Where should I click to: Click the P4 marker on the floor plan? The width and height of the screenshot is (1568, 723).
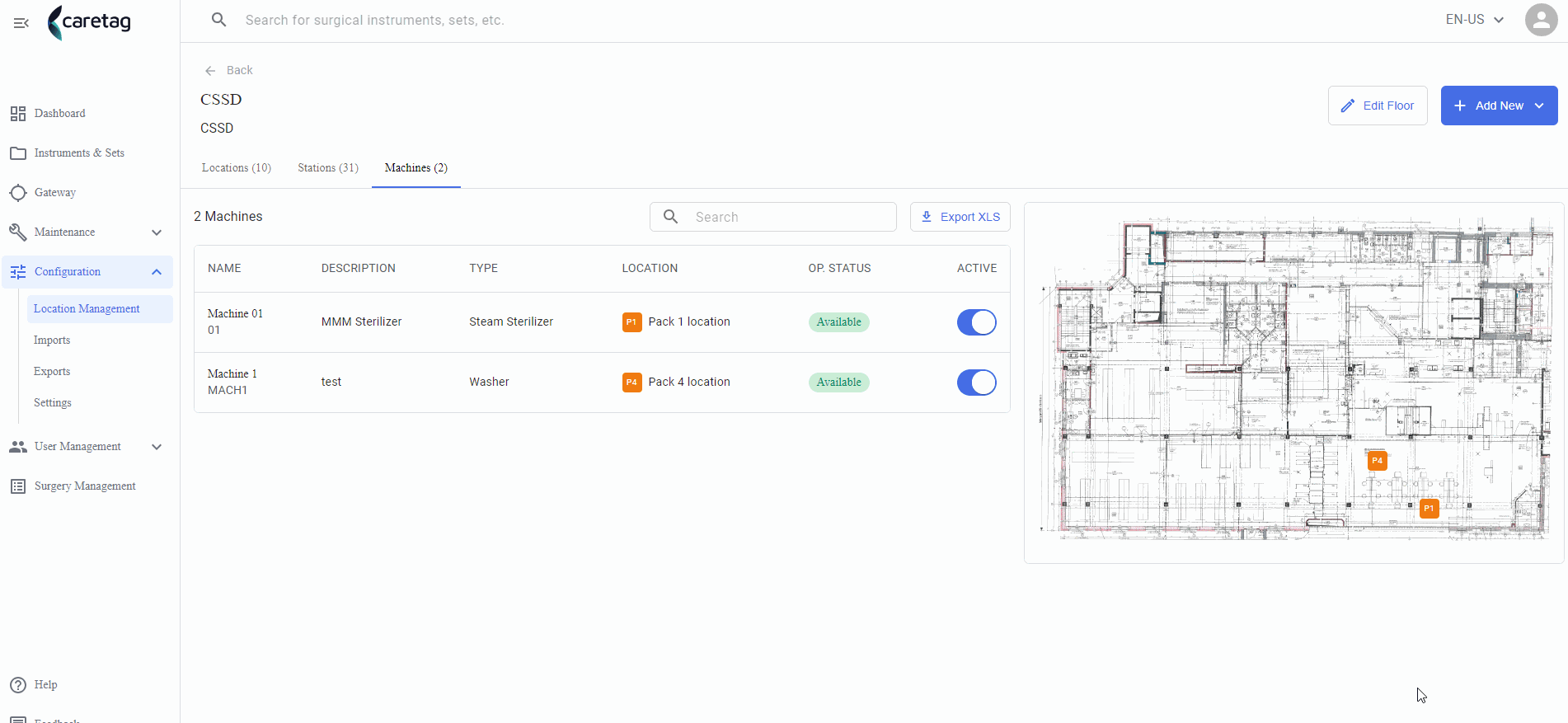(x=1377, y=461)
